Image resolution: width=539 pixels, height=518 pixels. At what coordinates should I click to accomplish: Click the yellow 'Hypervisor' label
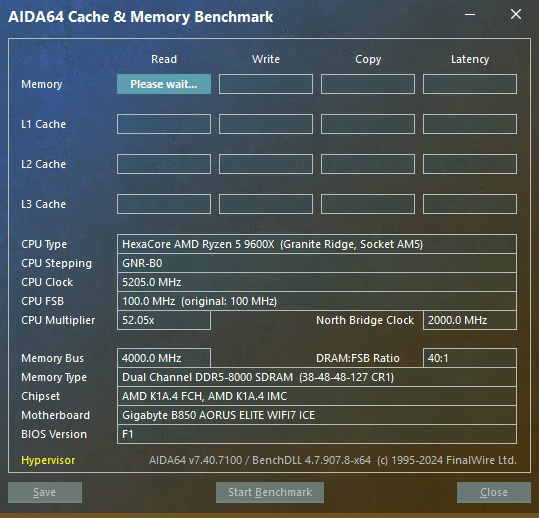click(x=48, y=460)
